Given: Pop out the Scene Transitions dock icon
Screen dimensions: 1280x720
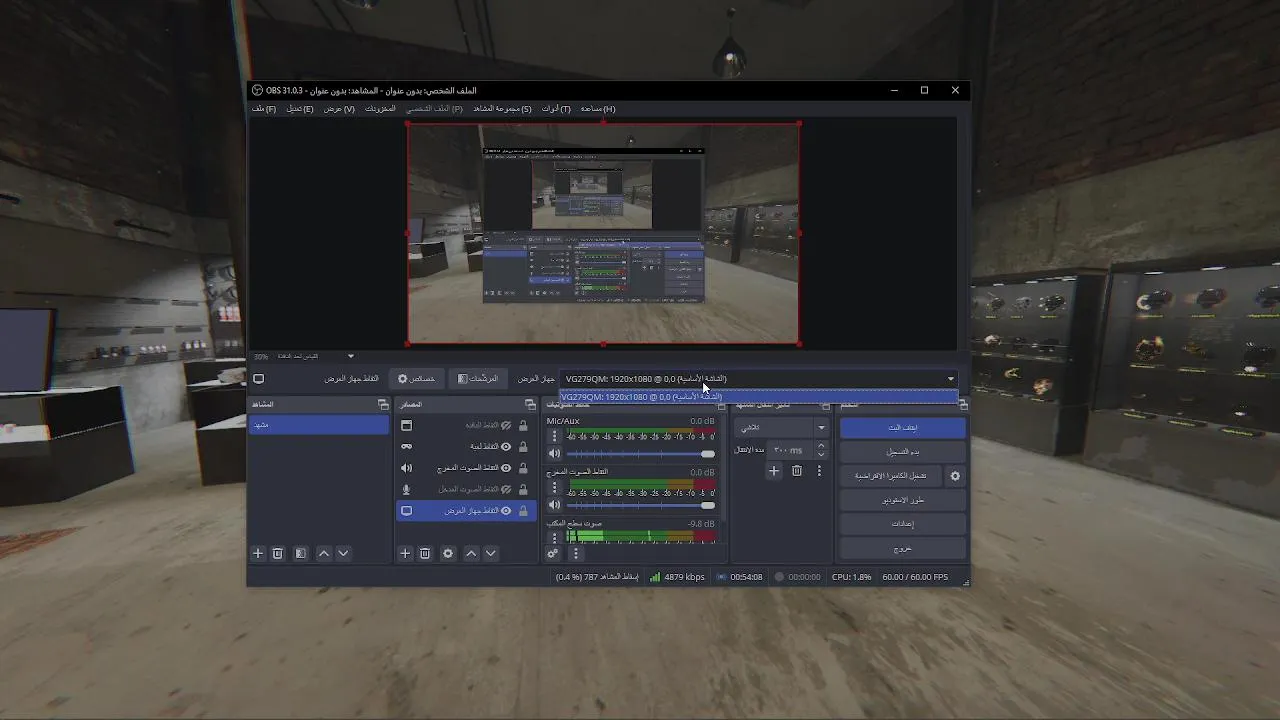Looking at the screenshot, I should 825,405.
